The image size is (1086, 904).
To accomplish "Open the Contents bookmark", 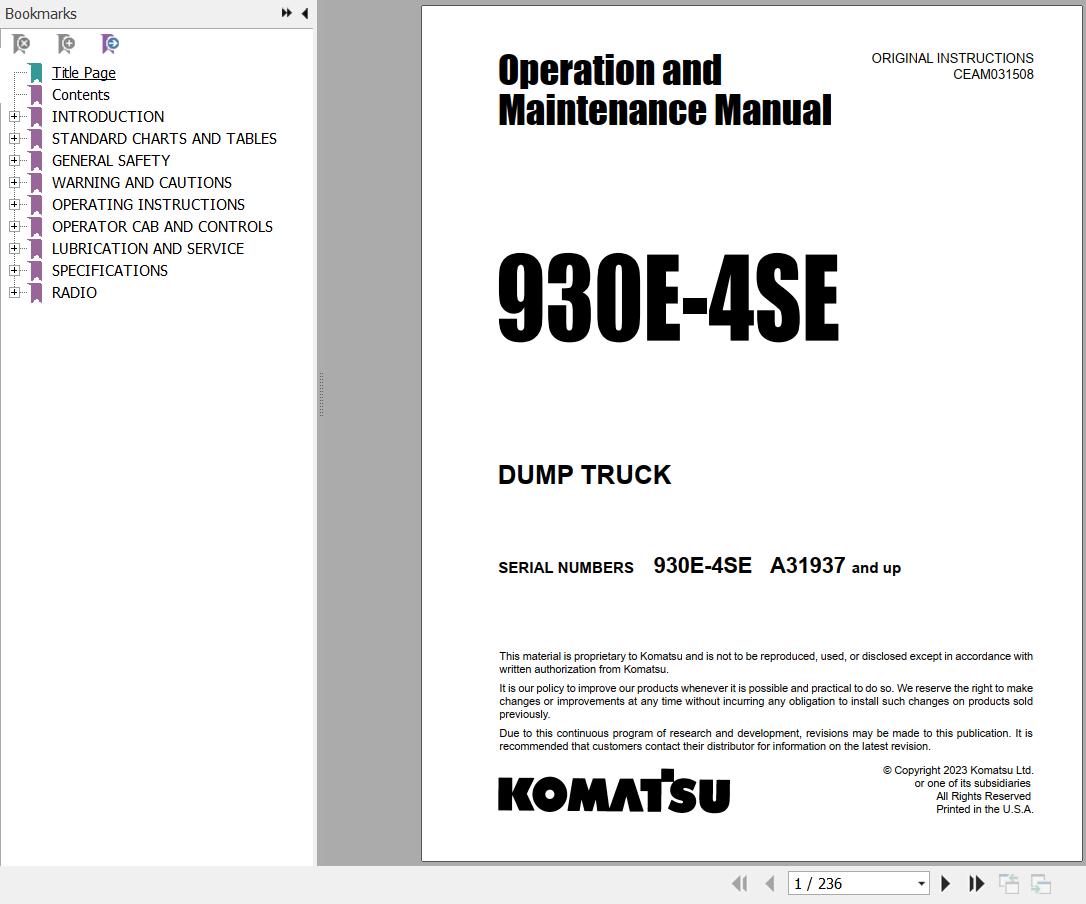I will 80,95.
